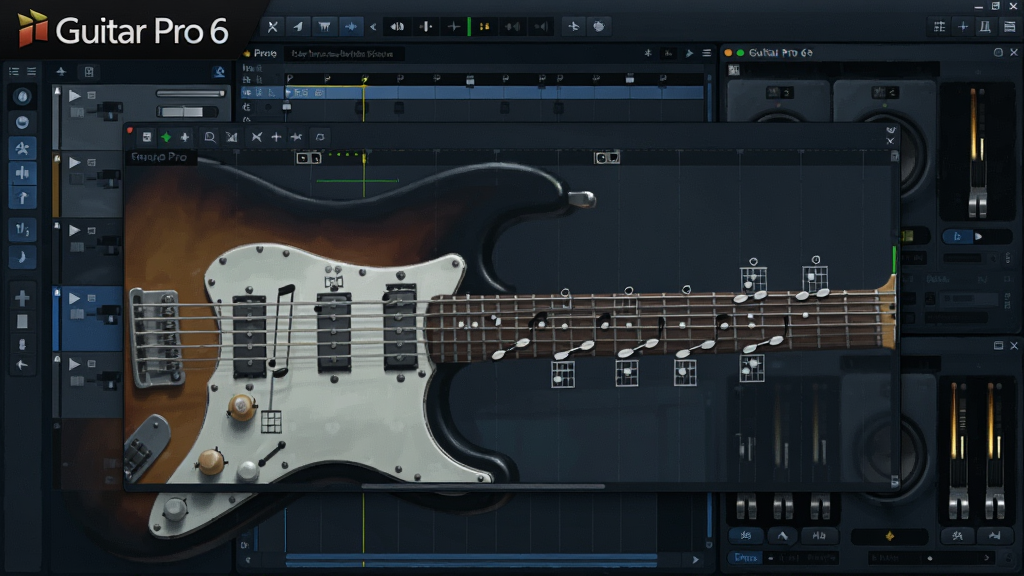Viewport: 1024px width, 576px height.
Task: Toggle the small square beside fourth track play
Action: [91, 298]
